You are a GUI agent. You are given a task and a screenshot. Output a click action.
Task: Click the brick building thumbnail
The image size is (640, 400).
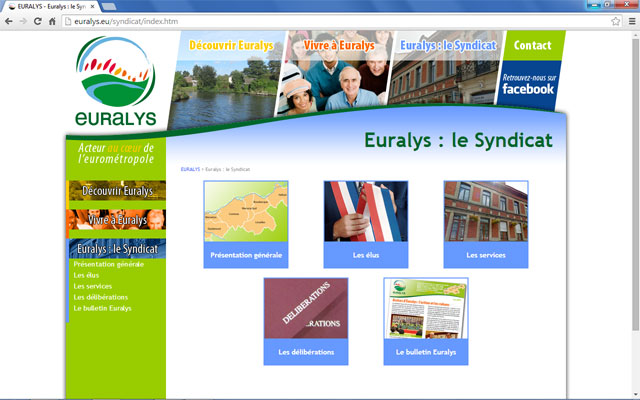pos(486,211)
